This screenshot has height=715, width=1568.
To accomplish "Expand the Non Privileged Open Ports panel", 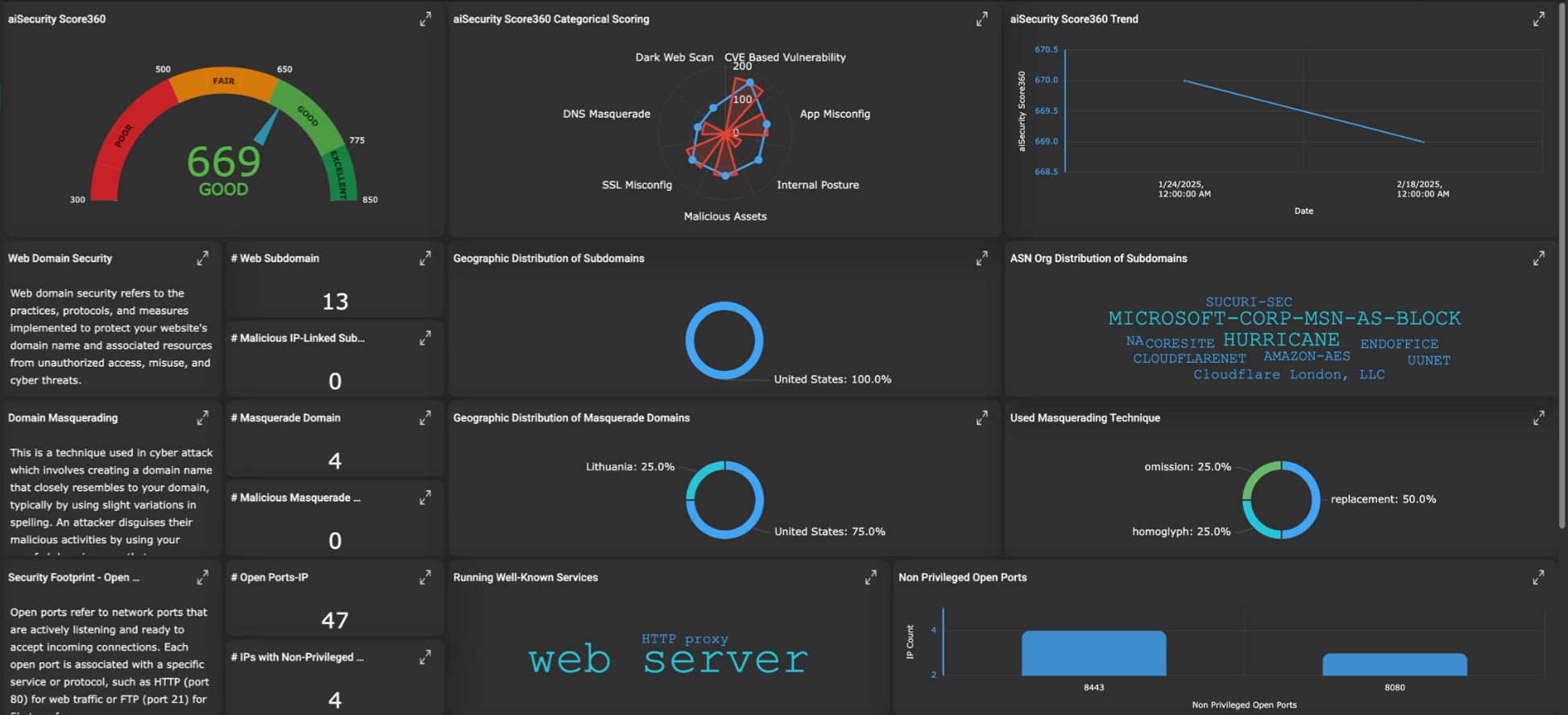I will coord(1538,577).
